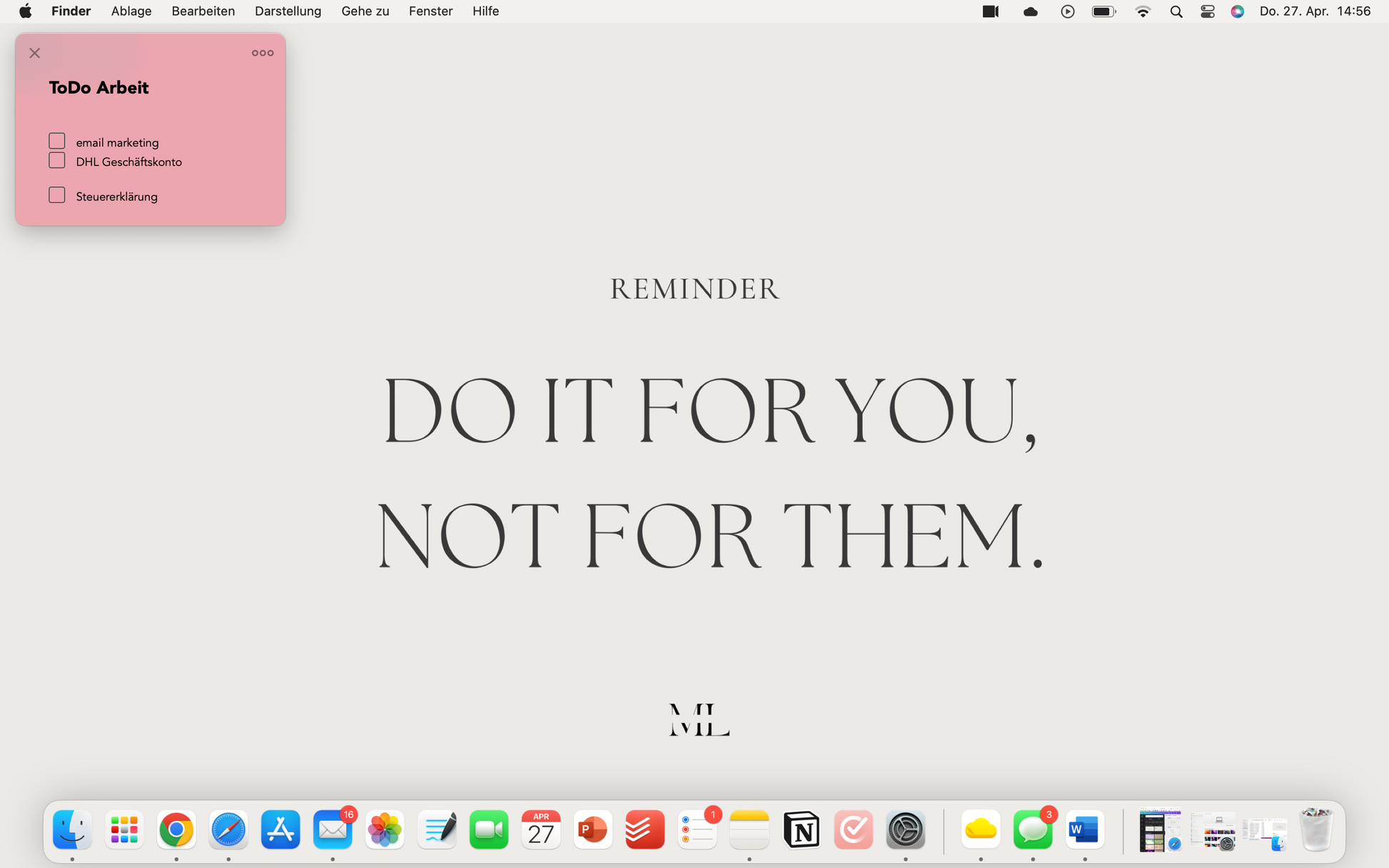Open Google Chrome from the dock

[176, 829]
